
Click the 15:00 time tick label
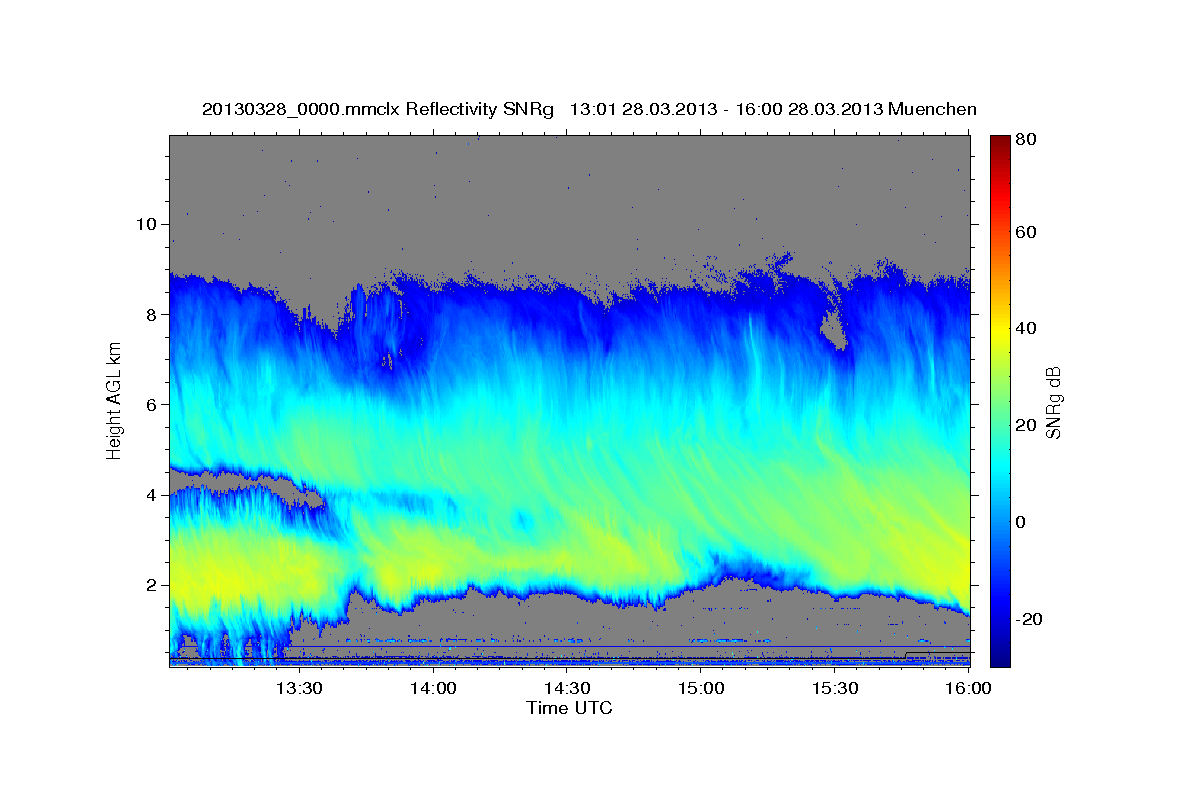pyautogui.click(x=702, y=688)
